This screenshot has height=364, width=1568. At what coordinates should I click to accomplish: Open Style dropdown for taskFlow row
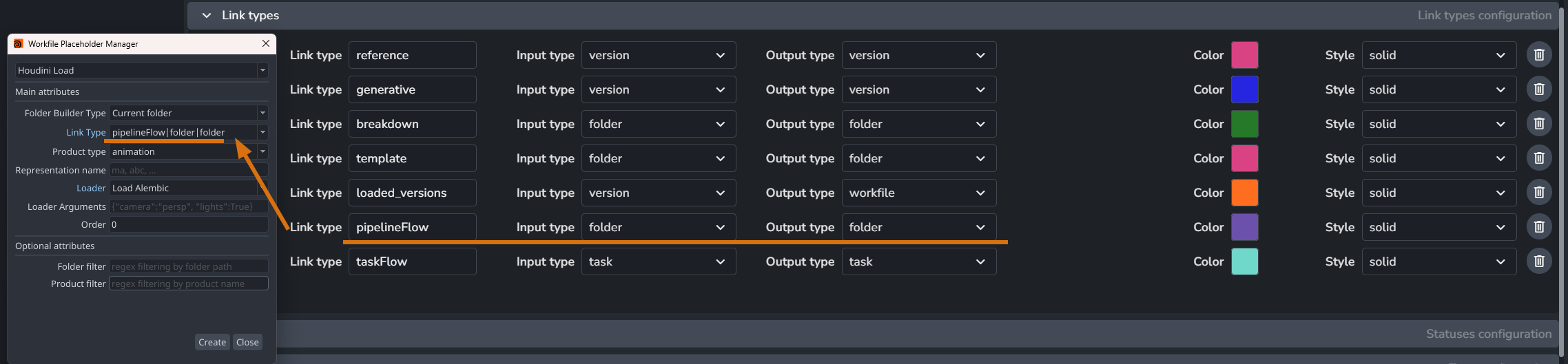coord(1438,261)
